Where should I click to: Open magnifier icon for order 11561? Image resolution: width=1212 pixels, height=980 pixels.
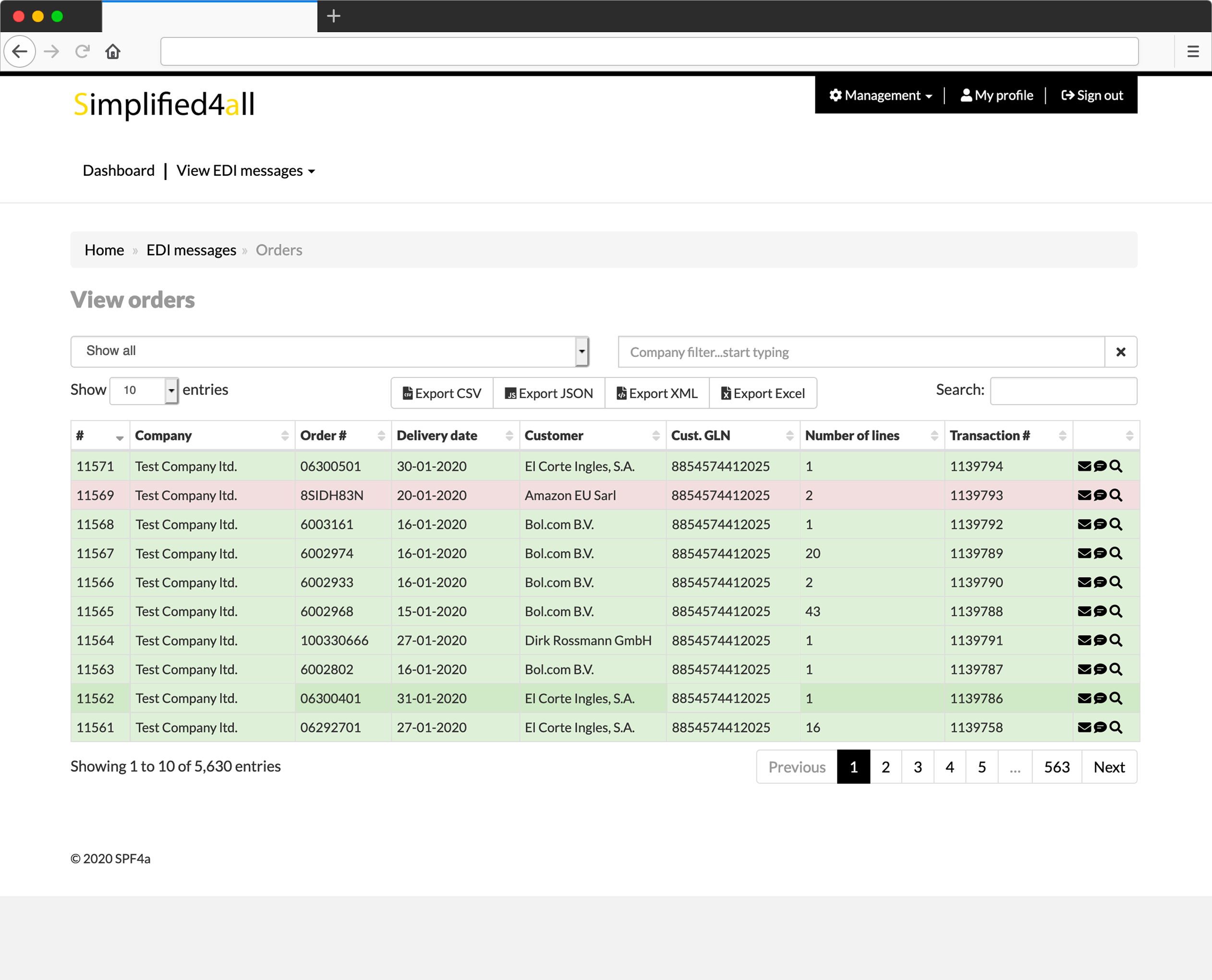click(x=1115, y=727)
